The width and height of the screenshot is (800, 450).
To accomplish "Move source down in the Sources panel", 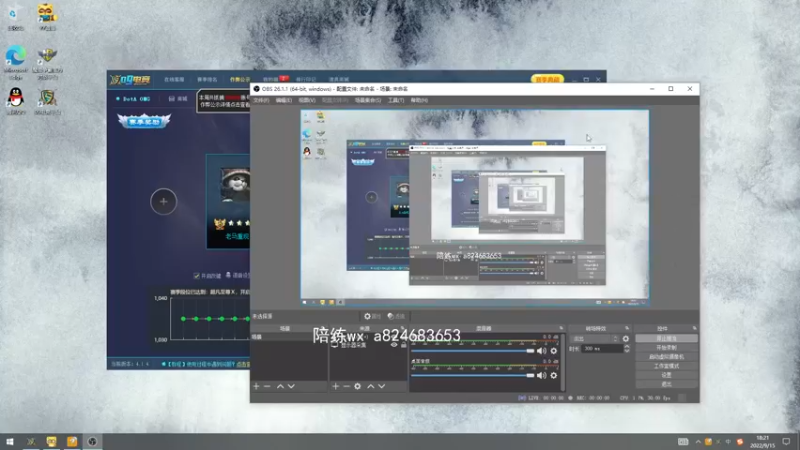I will 382,386.
